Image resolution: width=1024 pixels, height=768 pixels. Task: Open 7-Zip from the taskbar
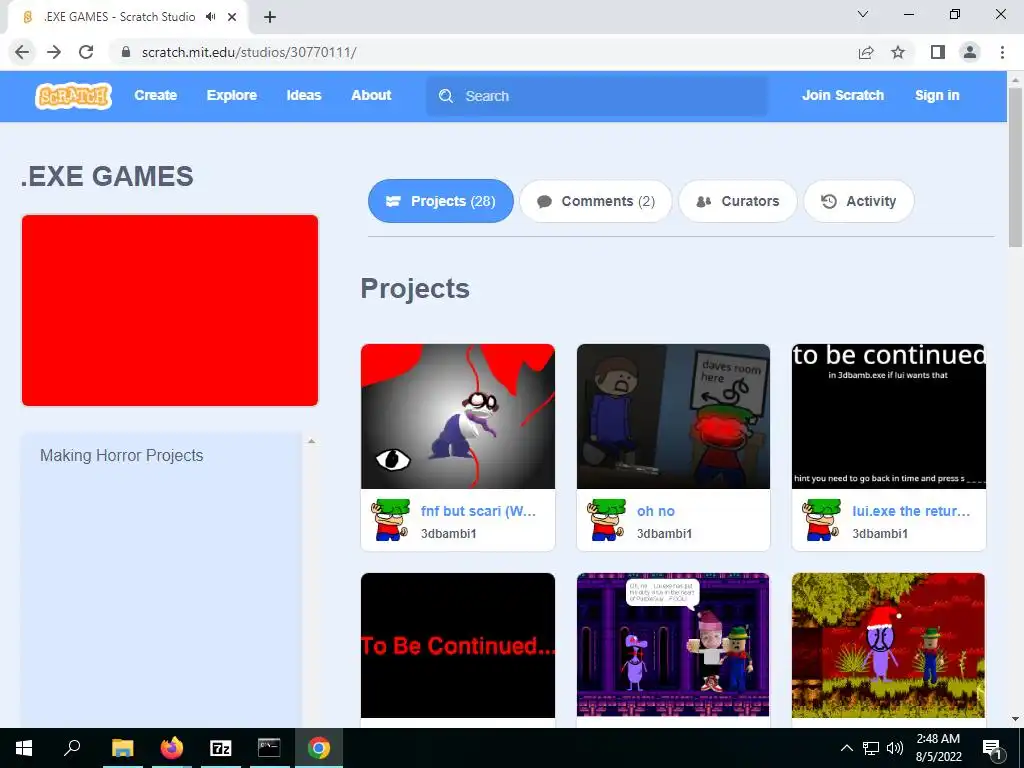click(221, 748)
